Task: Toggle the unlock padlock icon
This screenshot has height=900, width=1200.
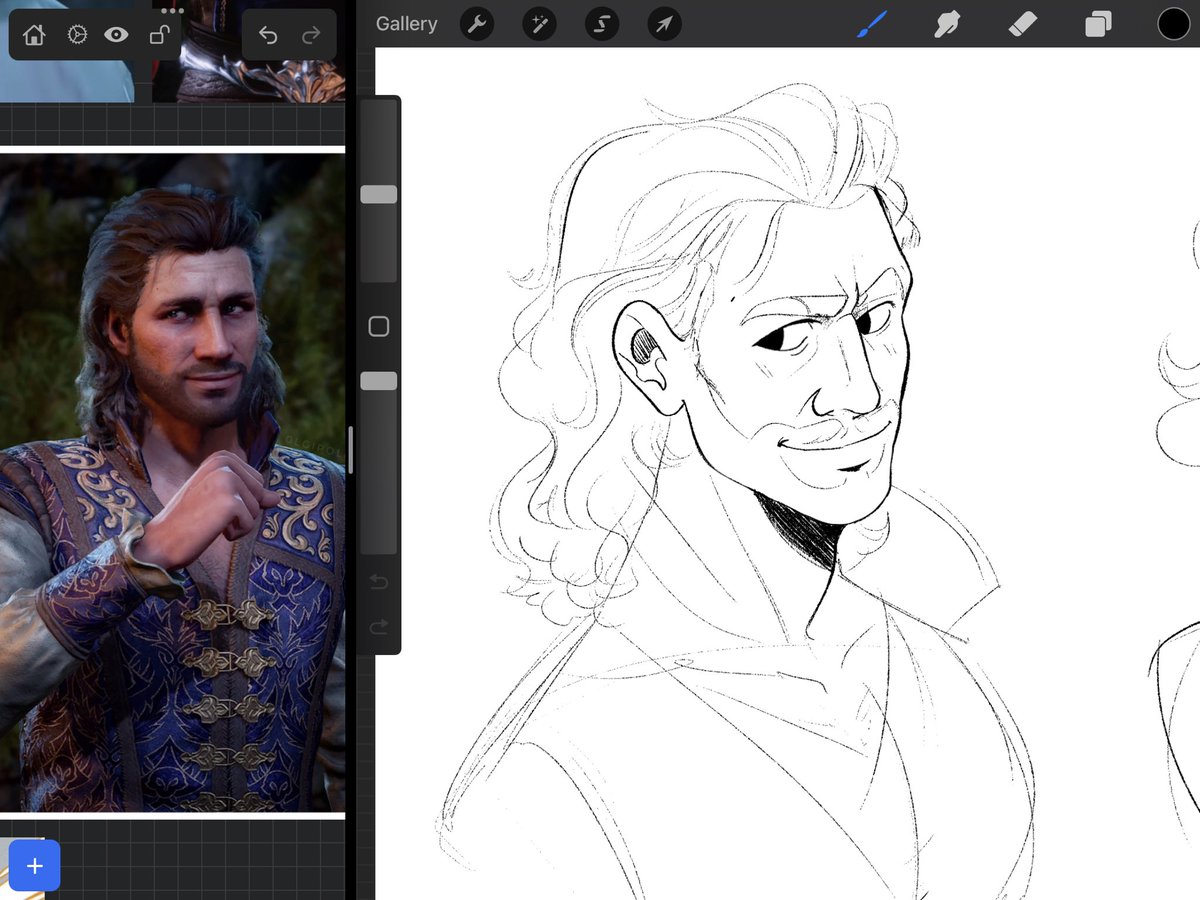Action: coord(158,34)
